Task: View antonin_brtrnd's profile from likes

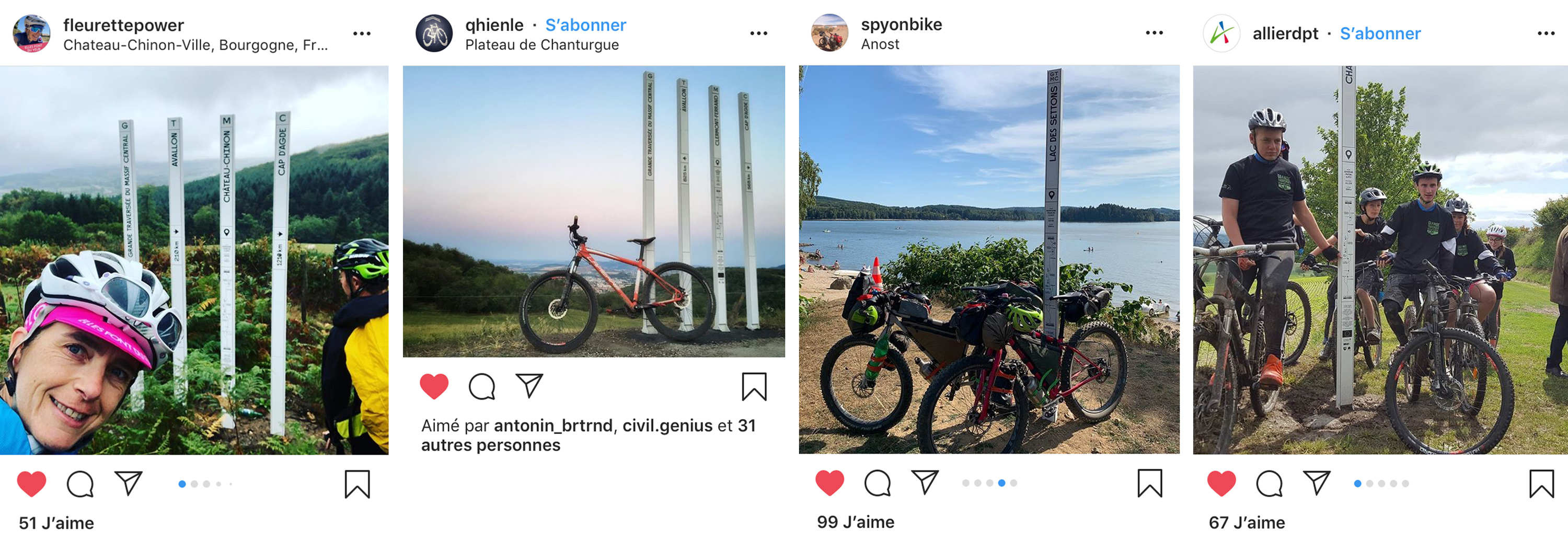Action: pyautogui.click(x=552, y=425)
